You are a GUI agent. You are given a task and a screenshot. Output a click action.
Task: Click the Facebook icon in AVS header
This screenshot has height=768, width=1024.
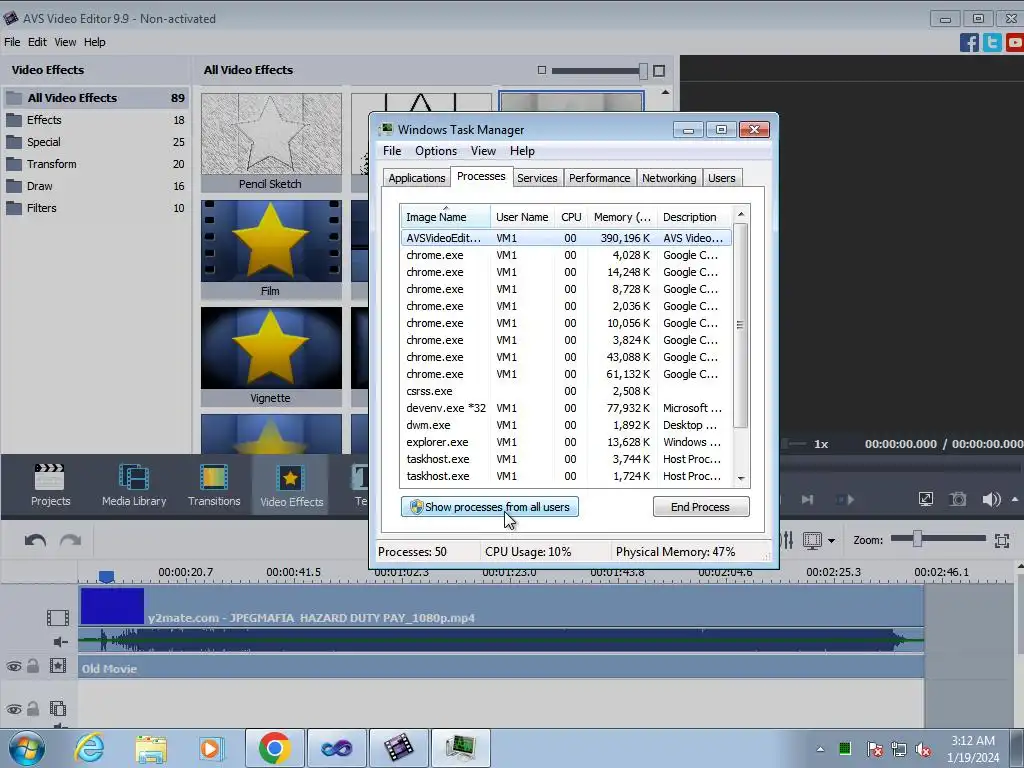pyautogui.click(x=968, y=42)
